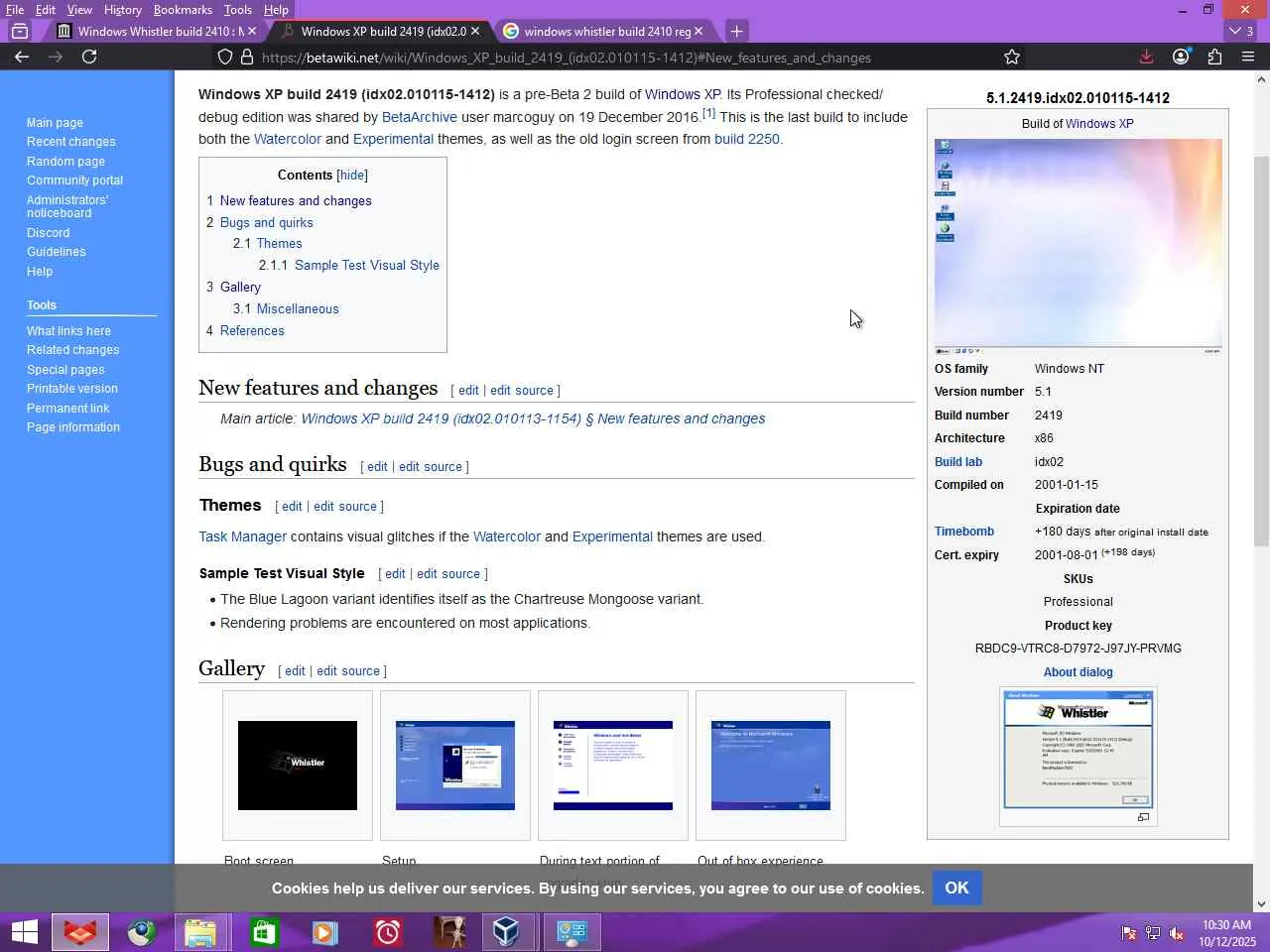Screen dimensions: 1270x952
Task: Follow the BetaArchive link
Action: click(x=419, y=117)
